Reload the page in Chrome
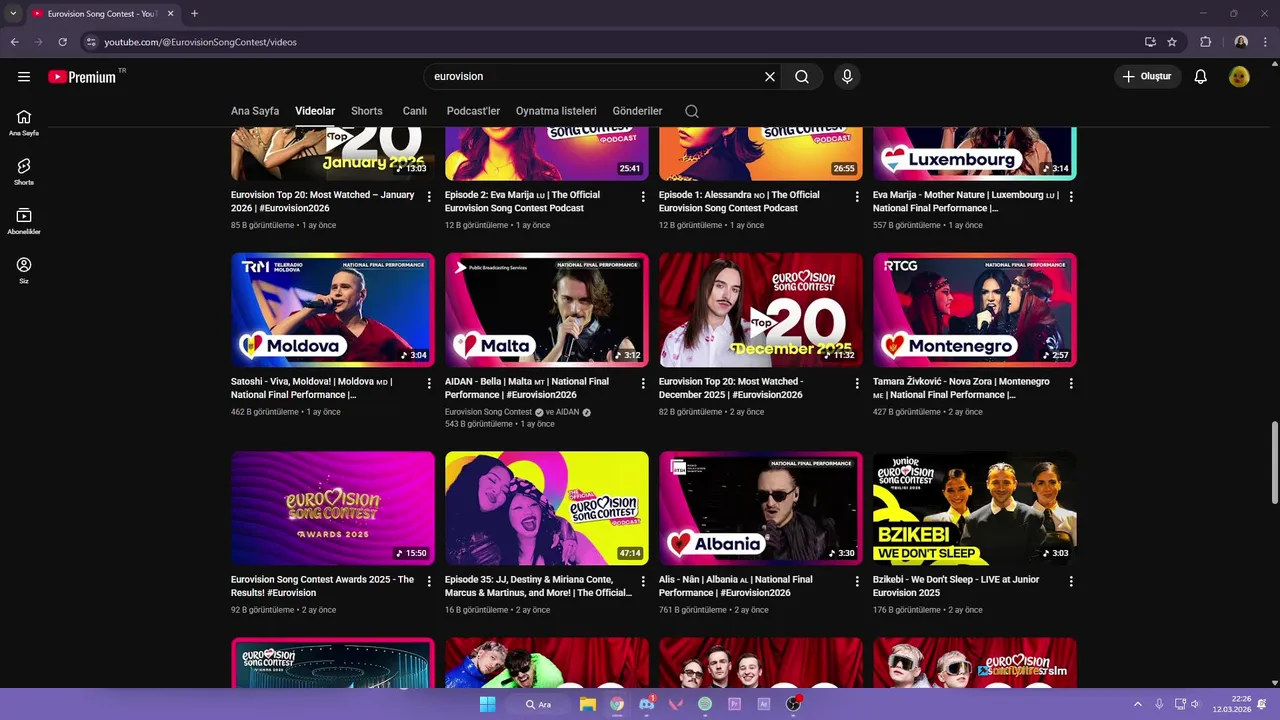The width and height of the screenshot is (1280, 720). 62,42
